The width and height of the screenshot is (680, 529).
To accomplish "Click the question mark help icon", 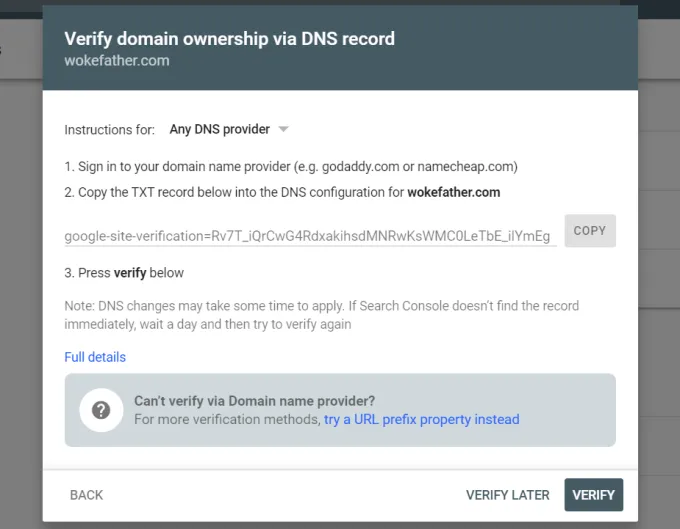I will coord(101,410).
